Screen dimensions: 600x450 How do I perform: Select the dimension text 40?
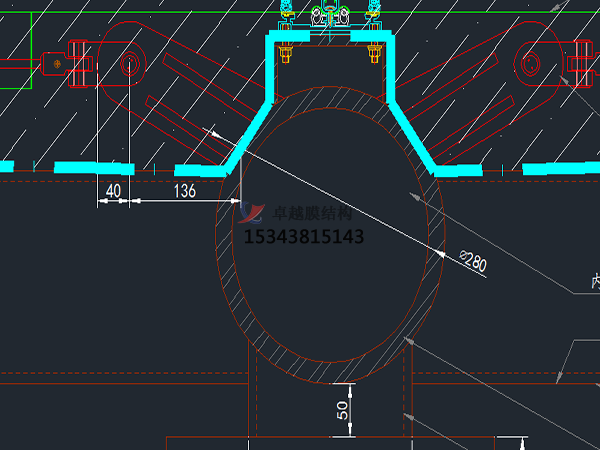(x=112, y=190)
